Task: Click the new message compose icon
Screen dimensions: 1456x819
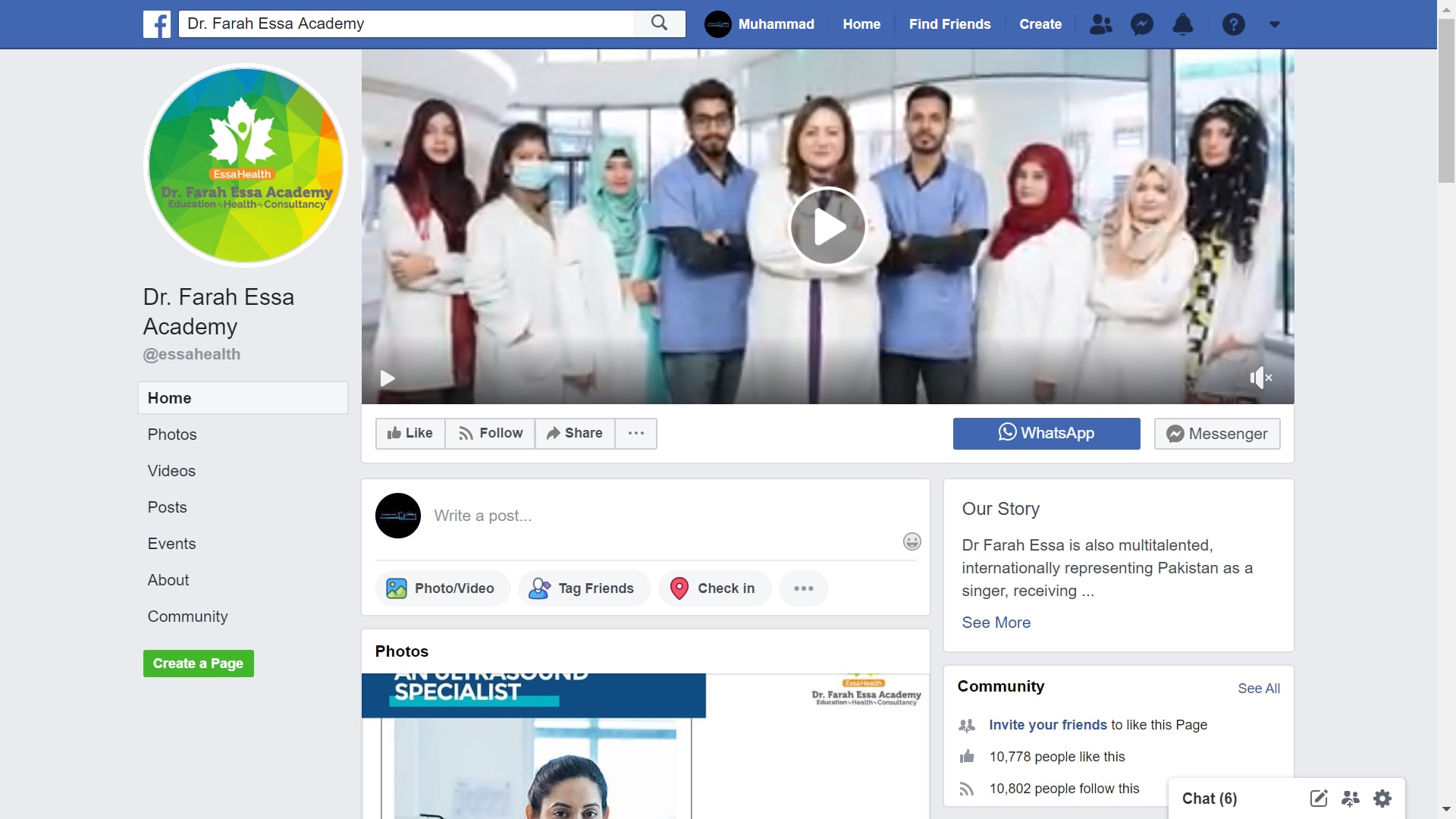Action: [x=1319, y=799]
